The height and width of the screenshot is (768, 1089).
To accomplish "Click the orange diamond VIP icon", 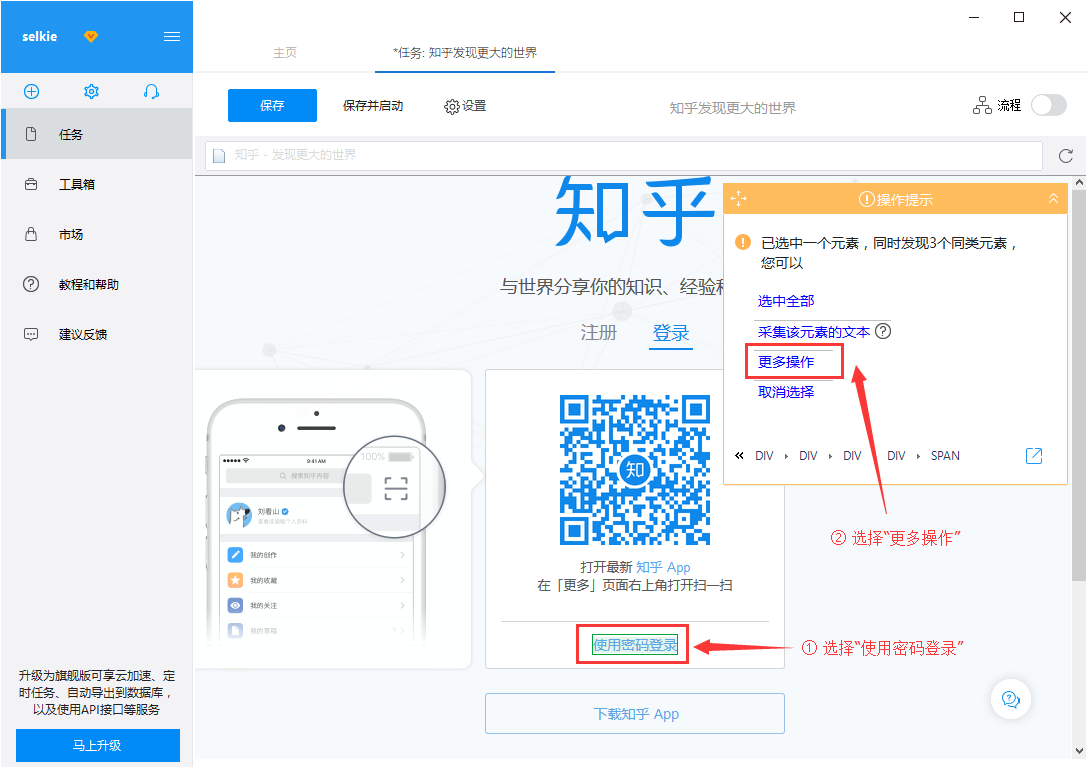I will (91, 36).
